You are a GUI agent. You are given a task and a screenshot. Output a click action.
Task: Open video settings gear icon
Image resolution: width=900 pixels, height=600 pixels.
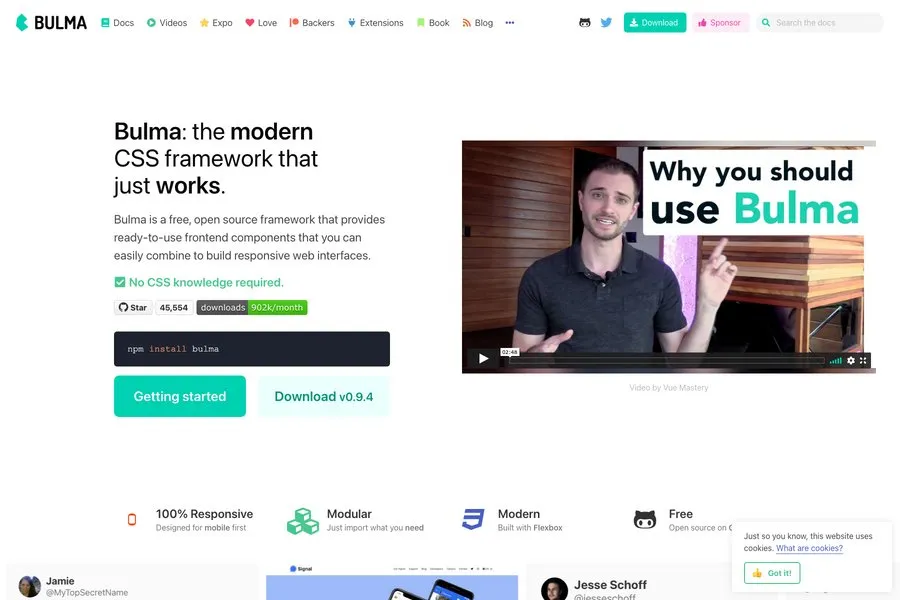851,360
